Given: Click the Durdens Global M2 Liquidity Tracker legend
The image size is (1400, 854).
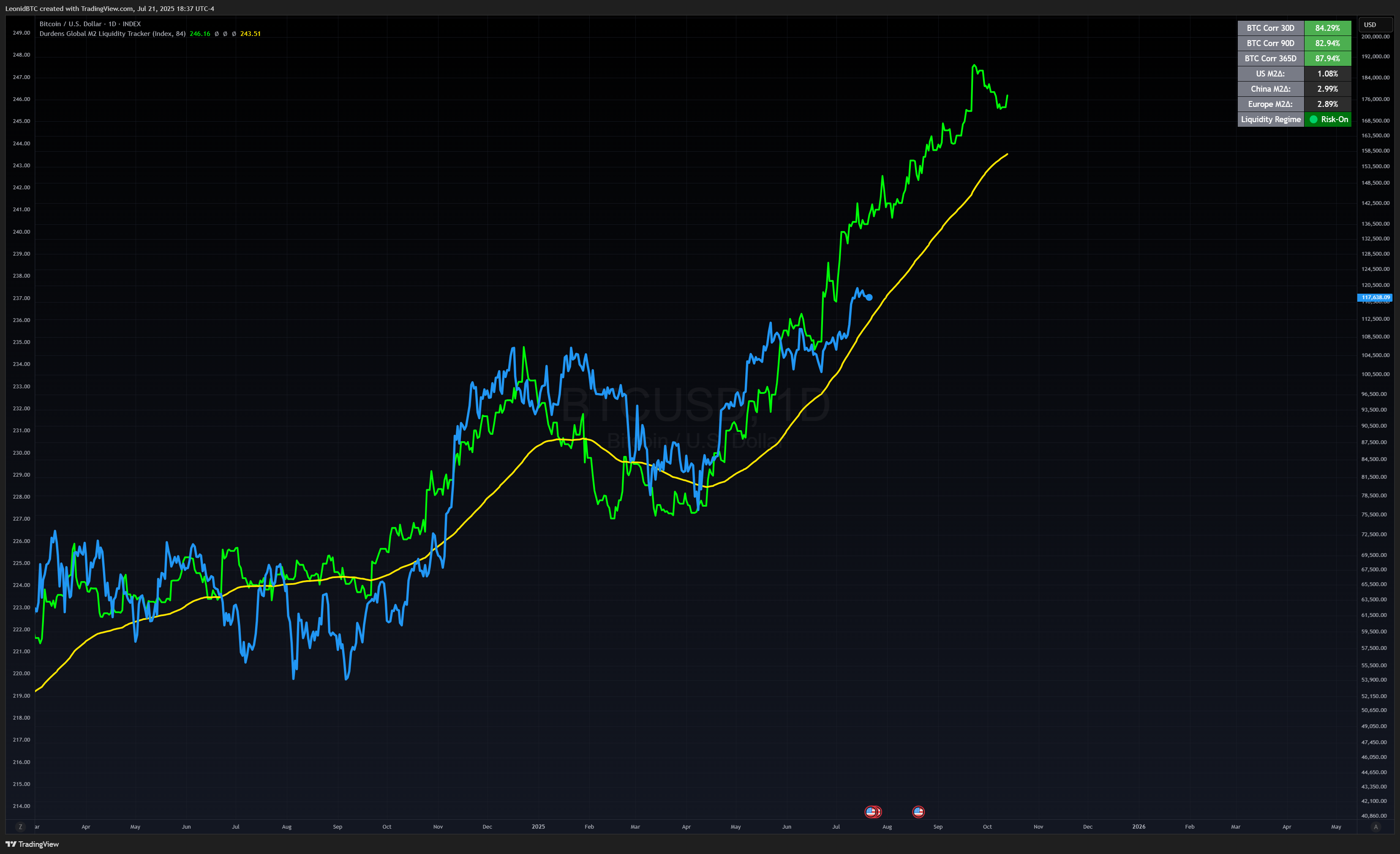Looking at the screenshot, I should click(112, 33).
